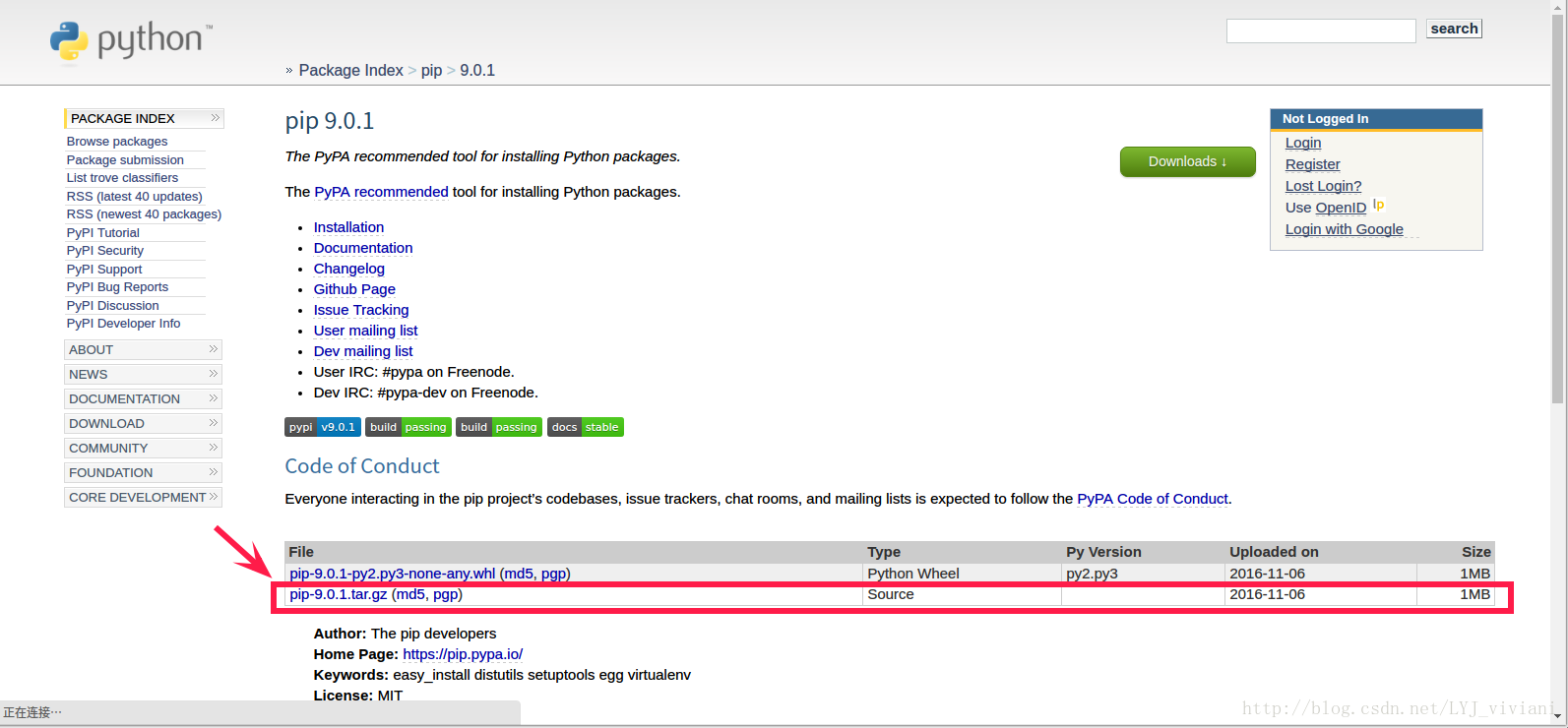Screen dimensions: 1568x728
Task: Open RSS newest 40 packages feed
Action: (144, 214)
